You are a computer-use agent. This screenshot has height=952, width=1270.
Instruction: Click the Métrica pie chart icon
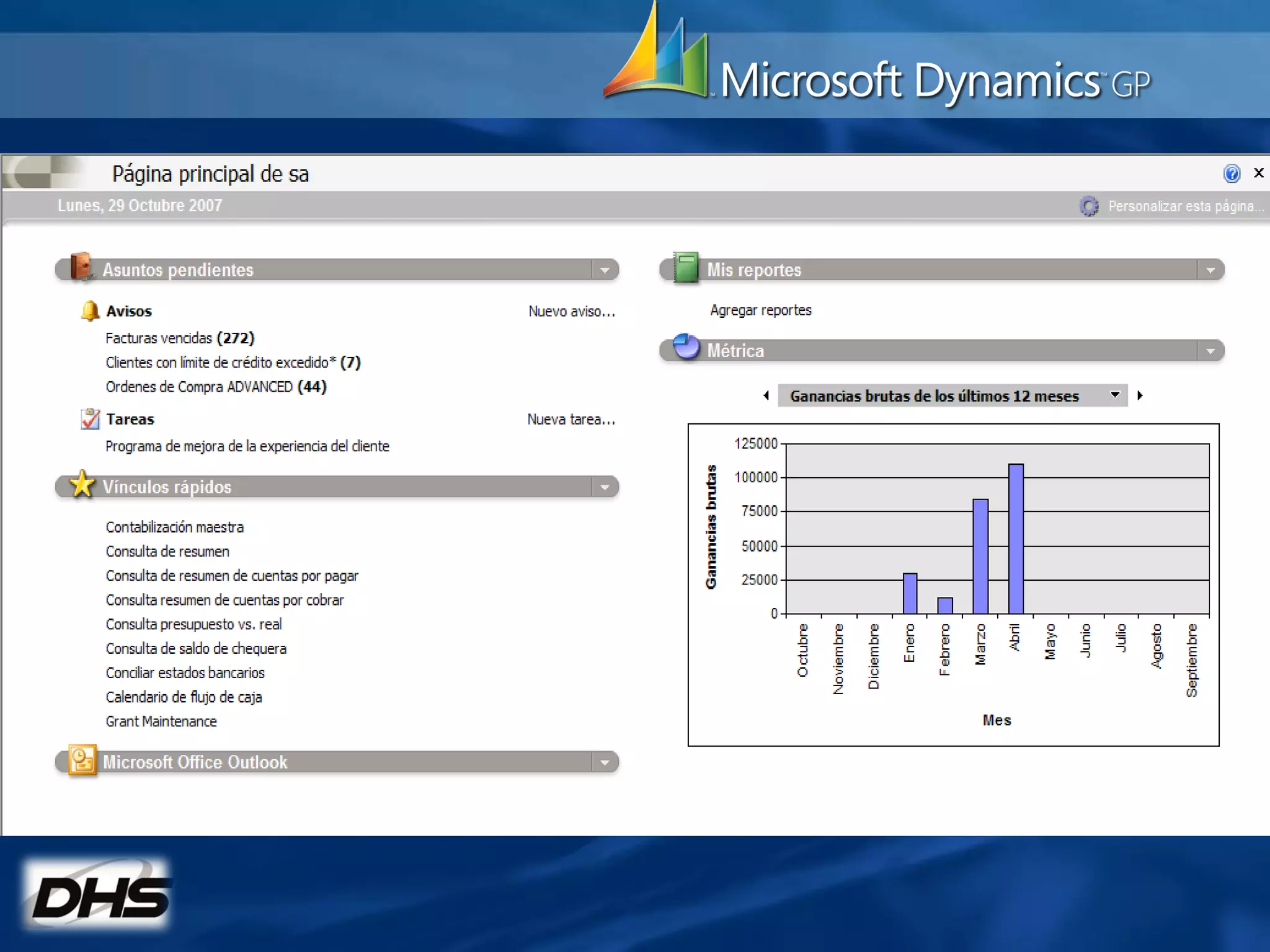coord(686,347)
